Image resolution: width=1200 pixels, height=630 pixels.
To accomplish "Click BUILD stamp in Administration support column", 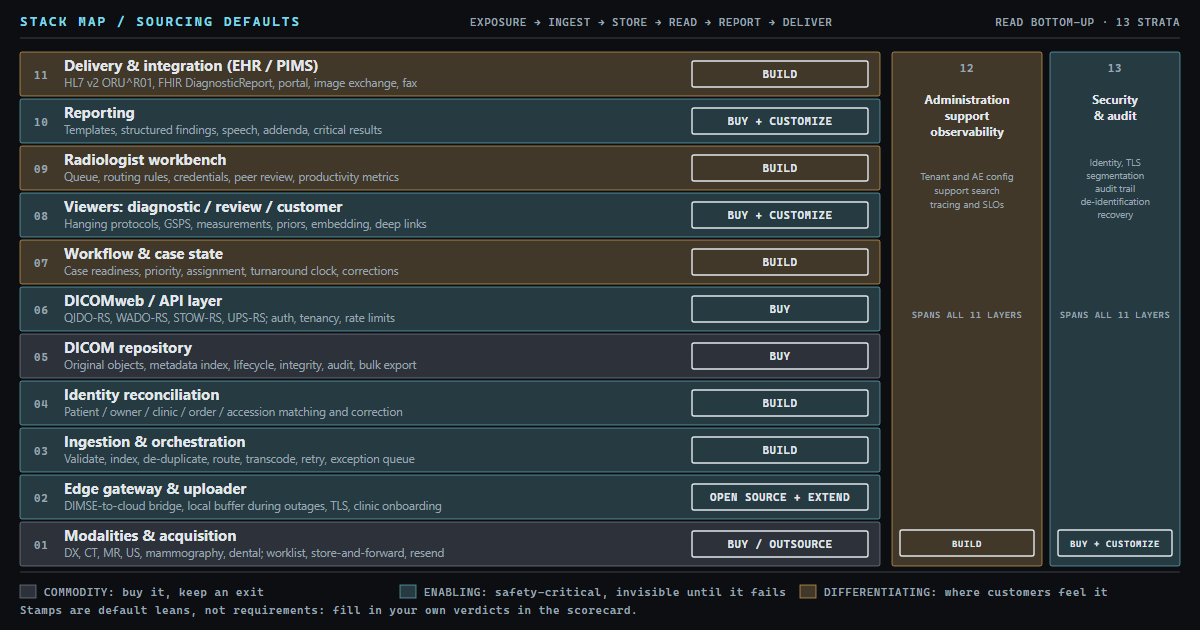I will point(967,543).
